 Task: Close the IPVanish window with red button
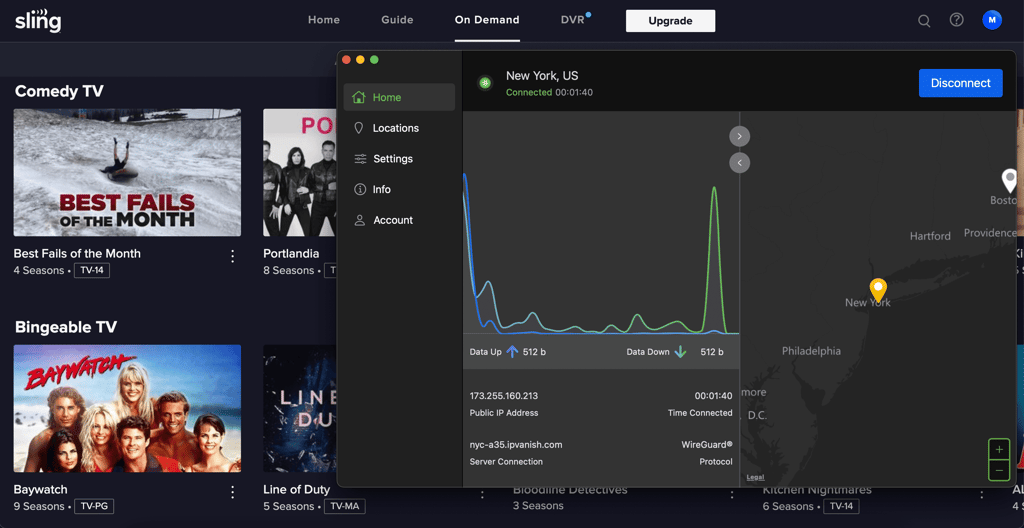pyautogui.click(x=346, y=59)
